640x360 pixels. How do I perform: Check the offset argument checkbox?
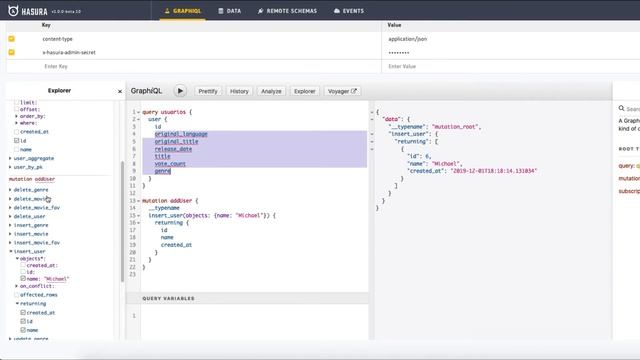pyautogui.click(x=17, y=109)
